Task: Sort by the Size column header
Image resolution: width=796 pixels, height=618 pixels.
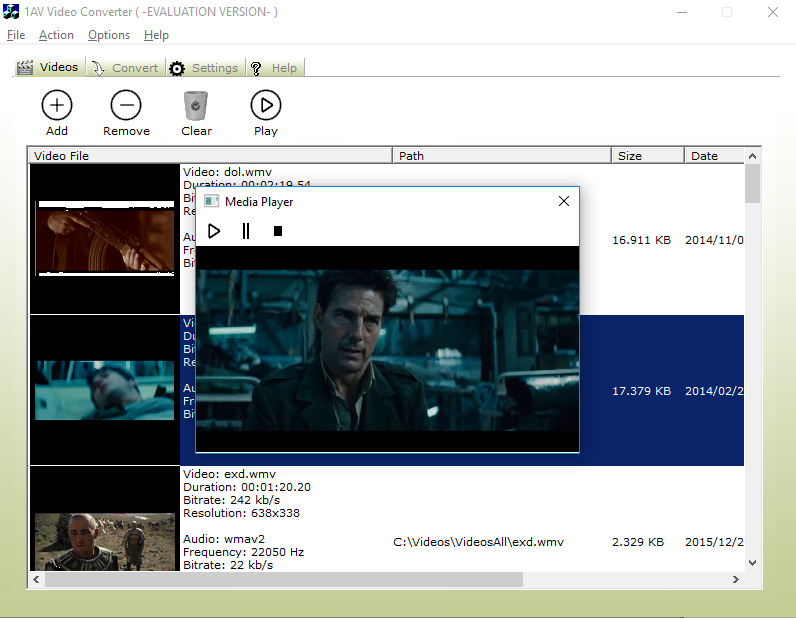Action: coord(648,156)
